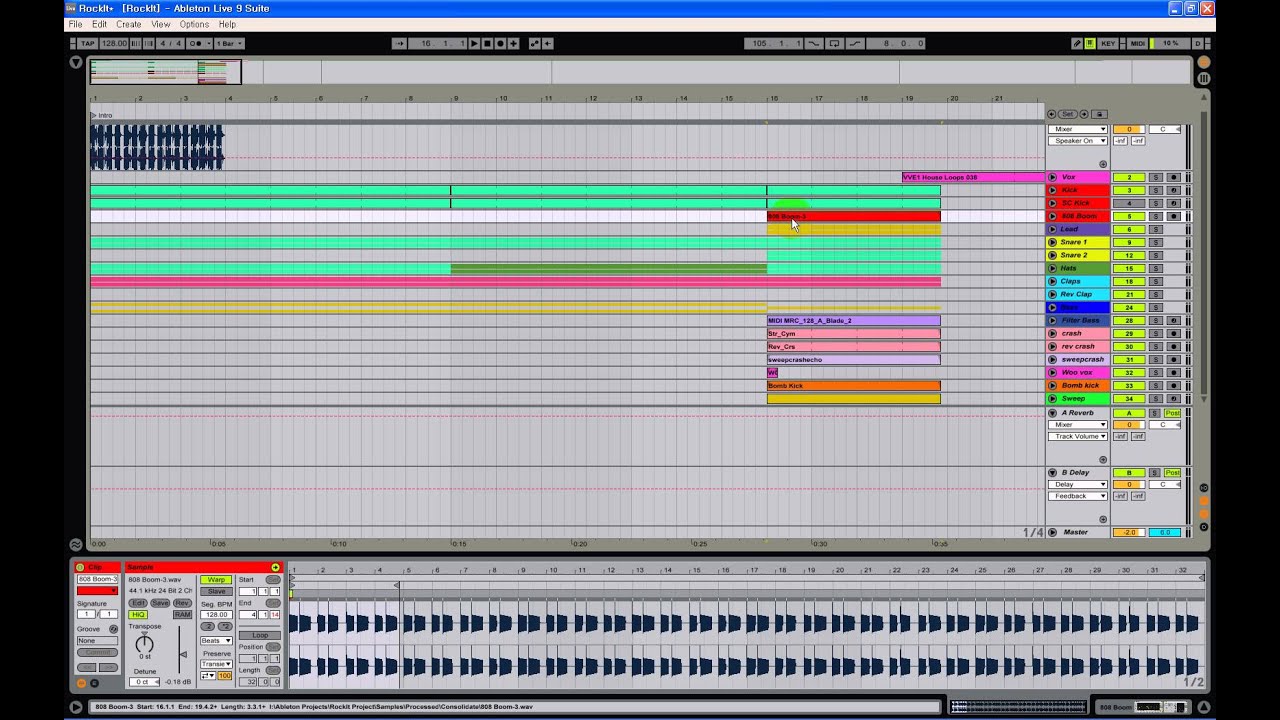Open Feedback parameter dropdown on B Delay
This screenshot has height=720, width=1280.
[1078, 496]
